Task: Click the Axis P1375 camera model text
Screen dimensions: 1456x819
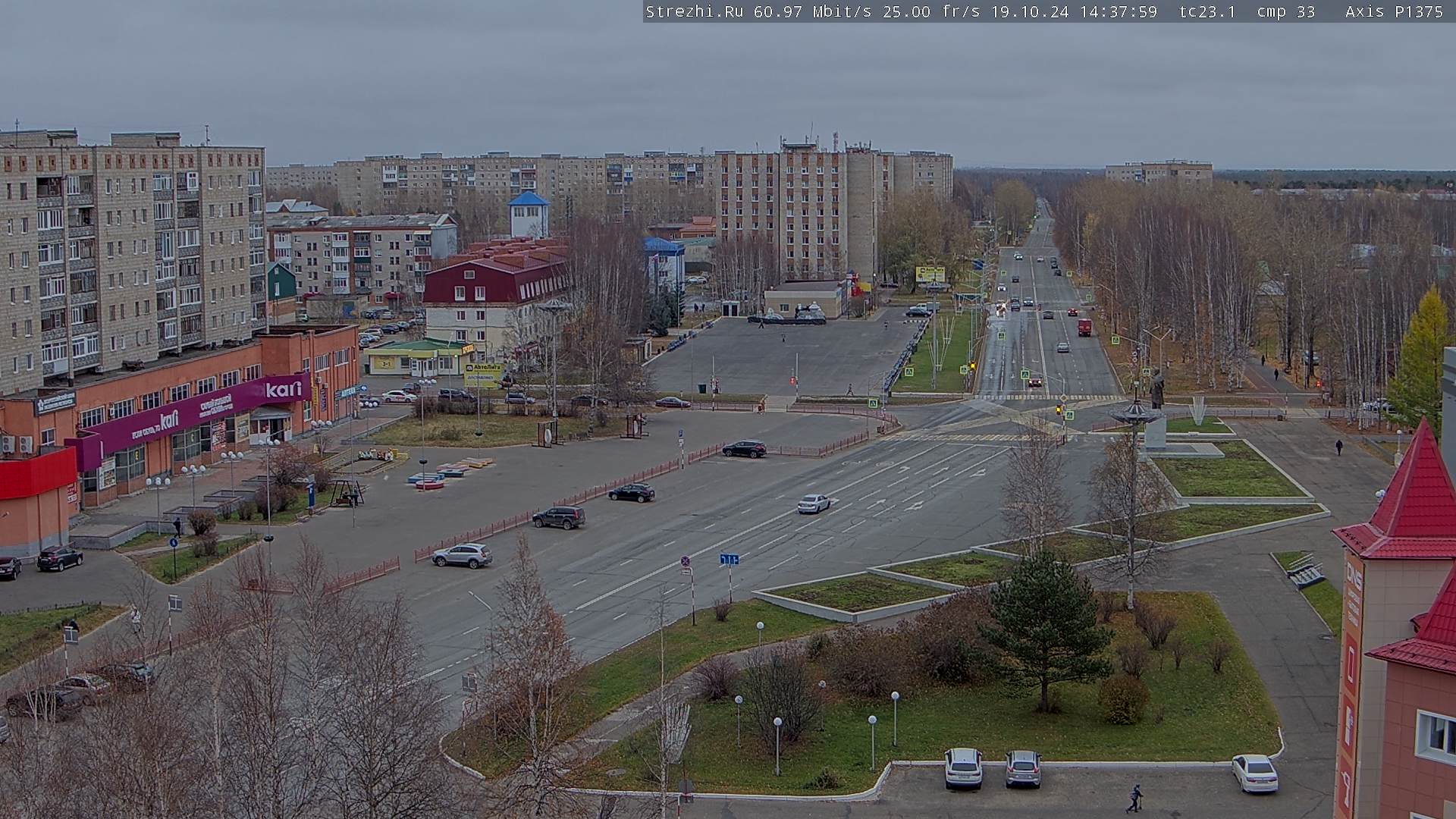Action: 1394,11
